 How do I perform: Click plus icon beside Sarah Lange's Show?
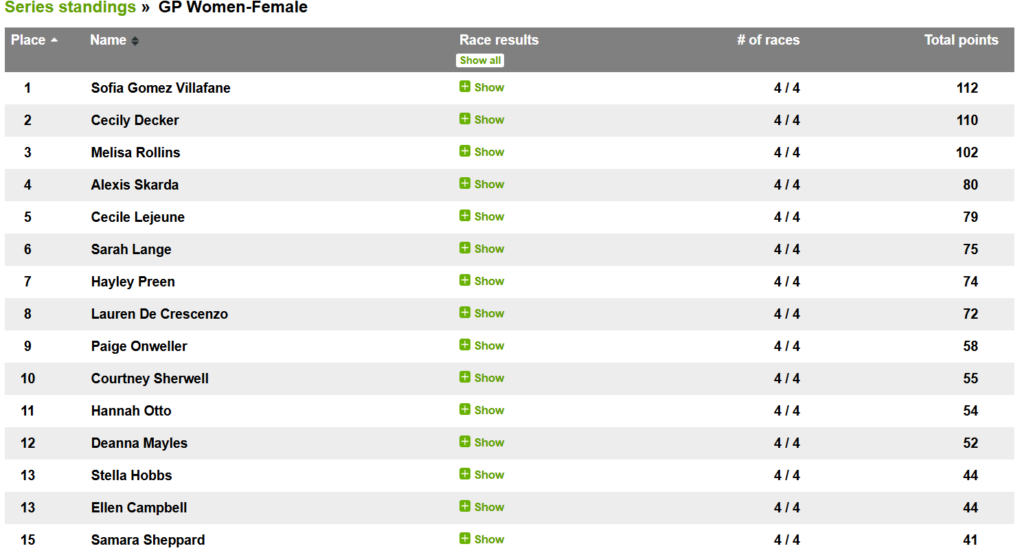coord(465,248)
